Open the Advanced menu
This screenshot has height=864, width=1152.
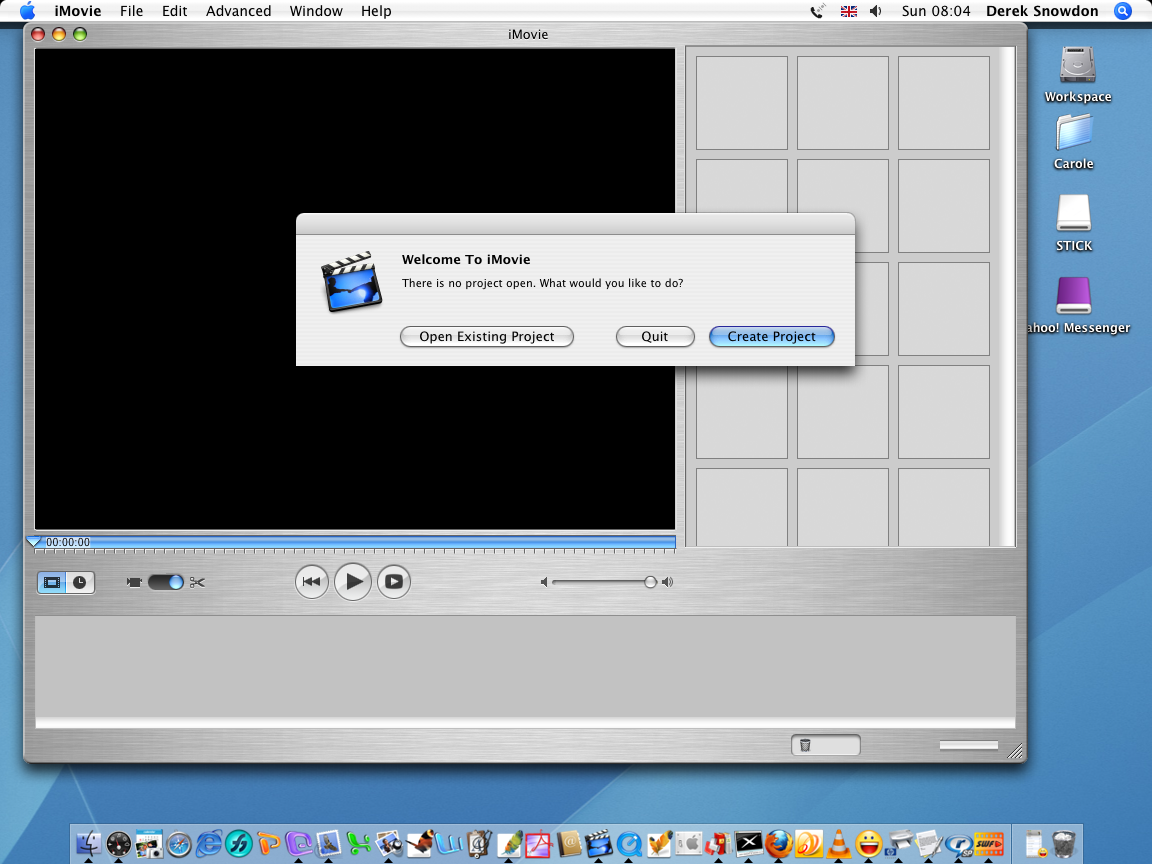tap(238, 11)
